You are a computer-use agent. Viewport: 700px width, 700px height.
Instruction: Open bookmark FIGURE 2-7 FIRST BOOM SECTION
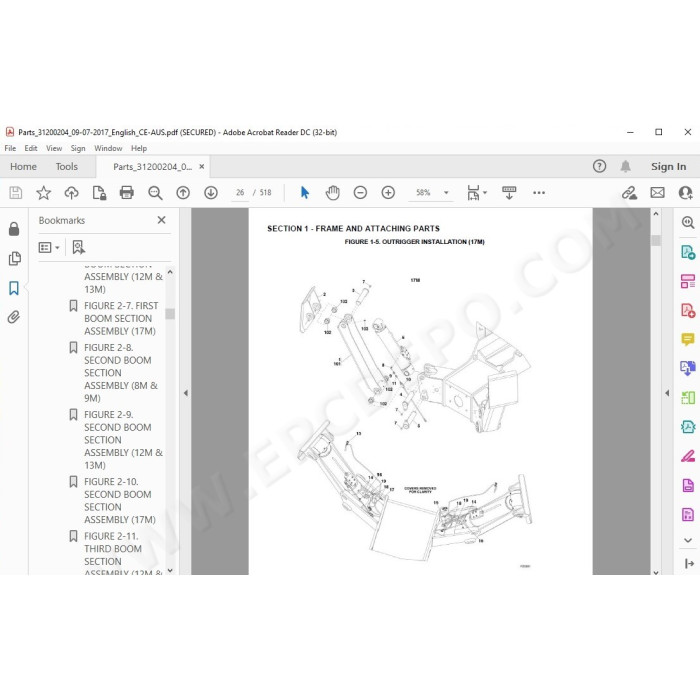121,318
